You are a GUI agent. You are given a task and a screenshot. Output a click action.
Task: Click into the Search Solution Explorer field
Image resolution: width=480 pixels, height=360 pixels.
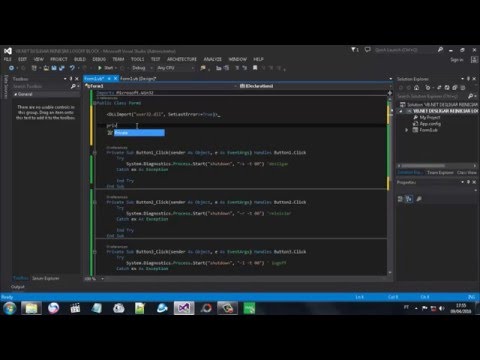tap(432, 96)
